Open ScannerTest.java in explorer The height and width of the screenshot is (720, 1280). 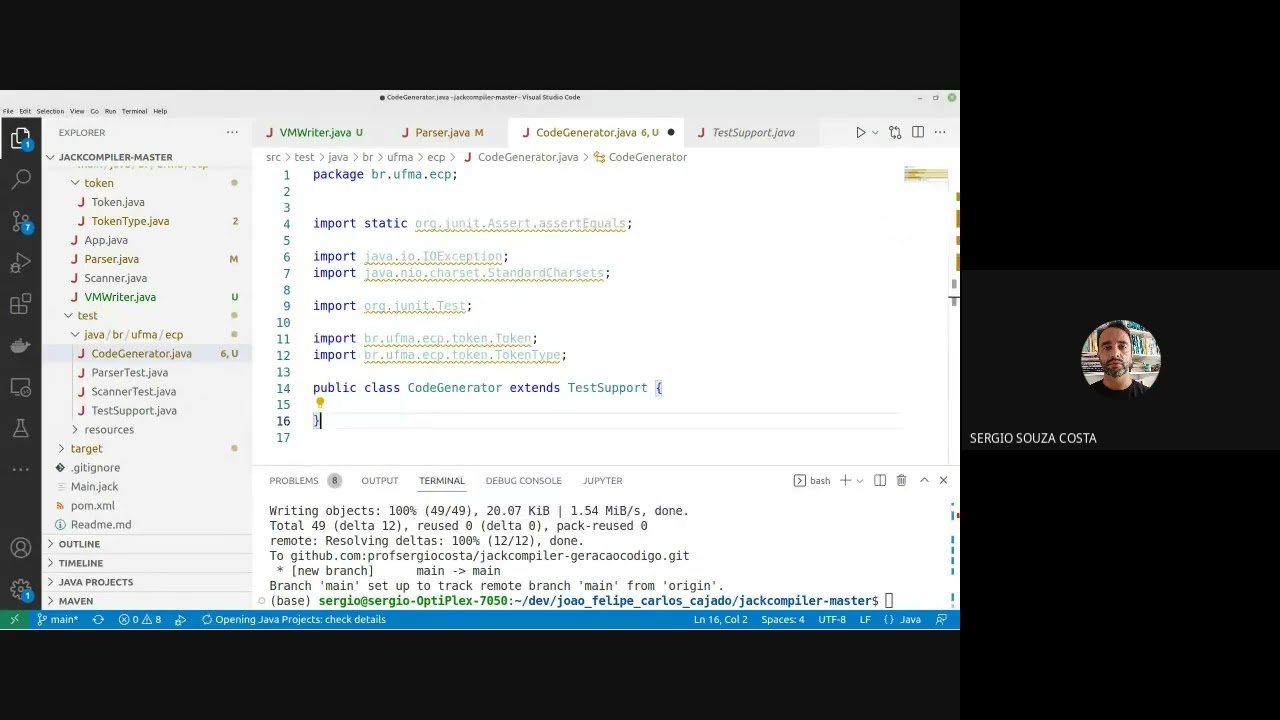coord(133,392)
